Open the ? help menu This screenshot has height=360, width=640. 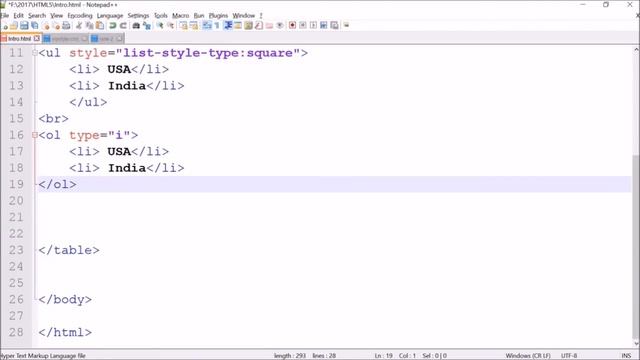point(261,16)
